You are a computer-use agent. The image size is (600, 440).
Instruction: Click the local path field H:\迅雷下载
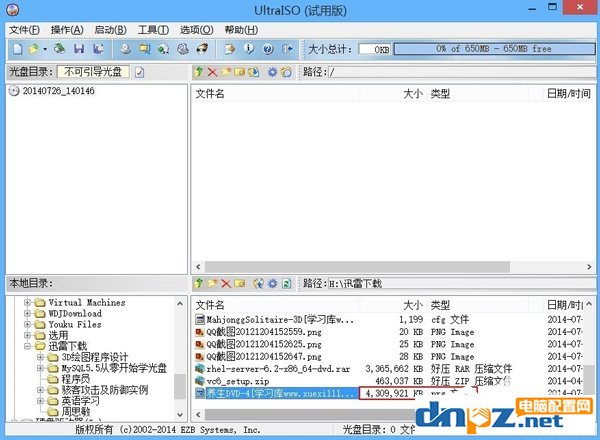[x=461, y=284]
